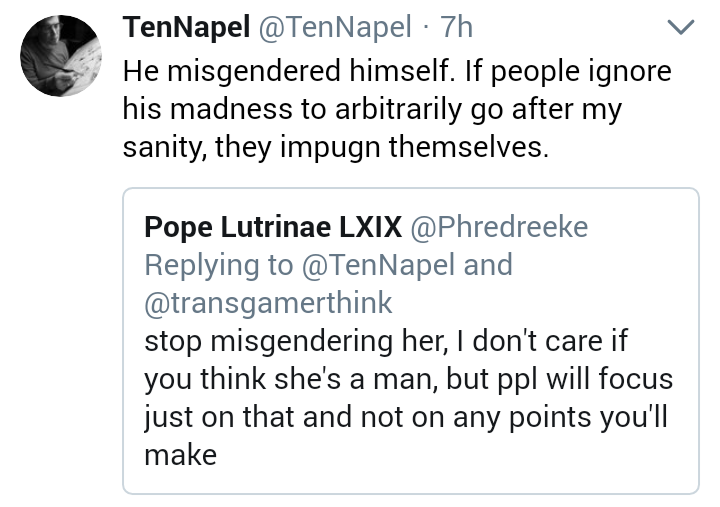Open the gray @TenNapel handle in header
The width and height of the screenshot is (720, 507).
335,27
